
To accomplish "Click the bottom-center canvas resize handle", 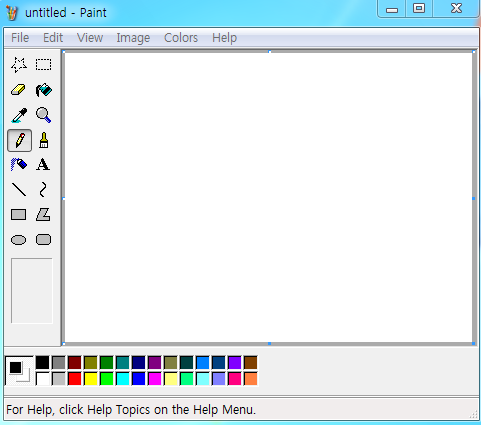I will coord(269,343).
